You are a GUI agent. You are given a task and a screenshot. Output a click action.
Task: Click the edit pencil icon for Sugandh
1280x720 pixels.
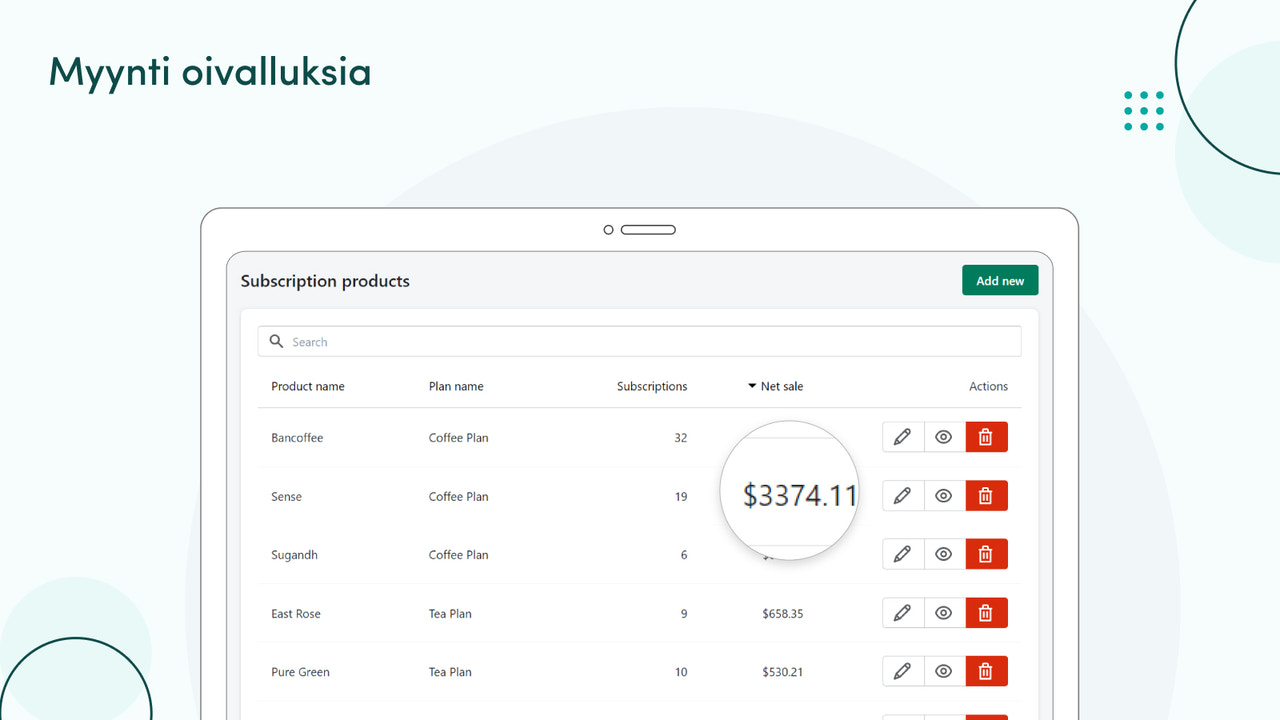click(x=902, y=554)
